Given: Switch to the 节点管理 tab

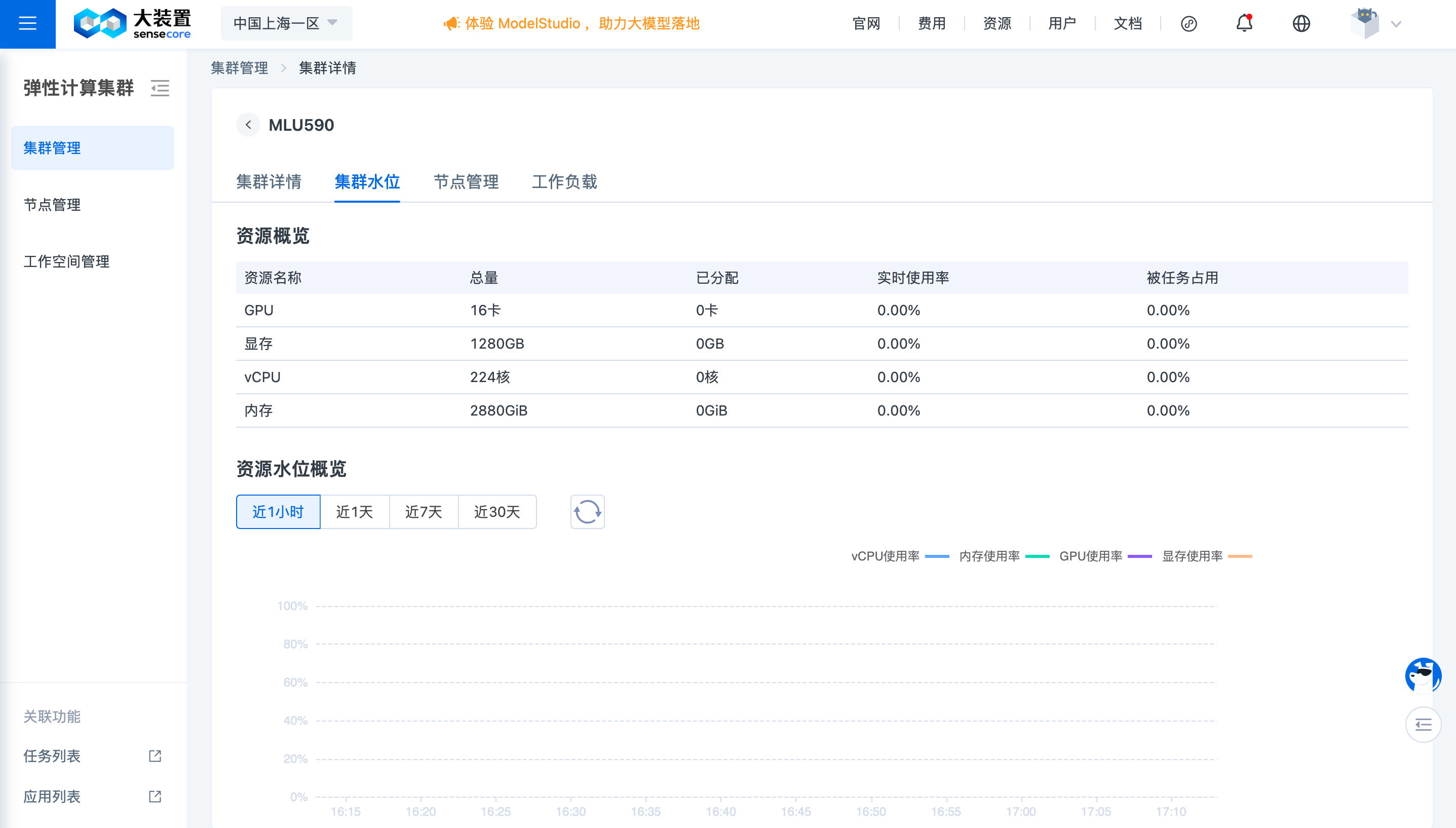Looking at the screenshot, I should coord(466,182).
